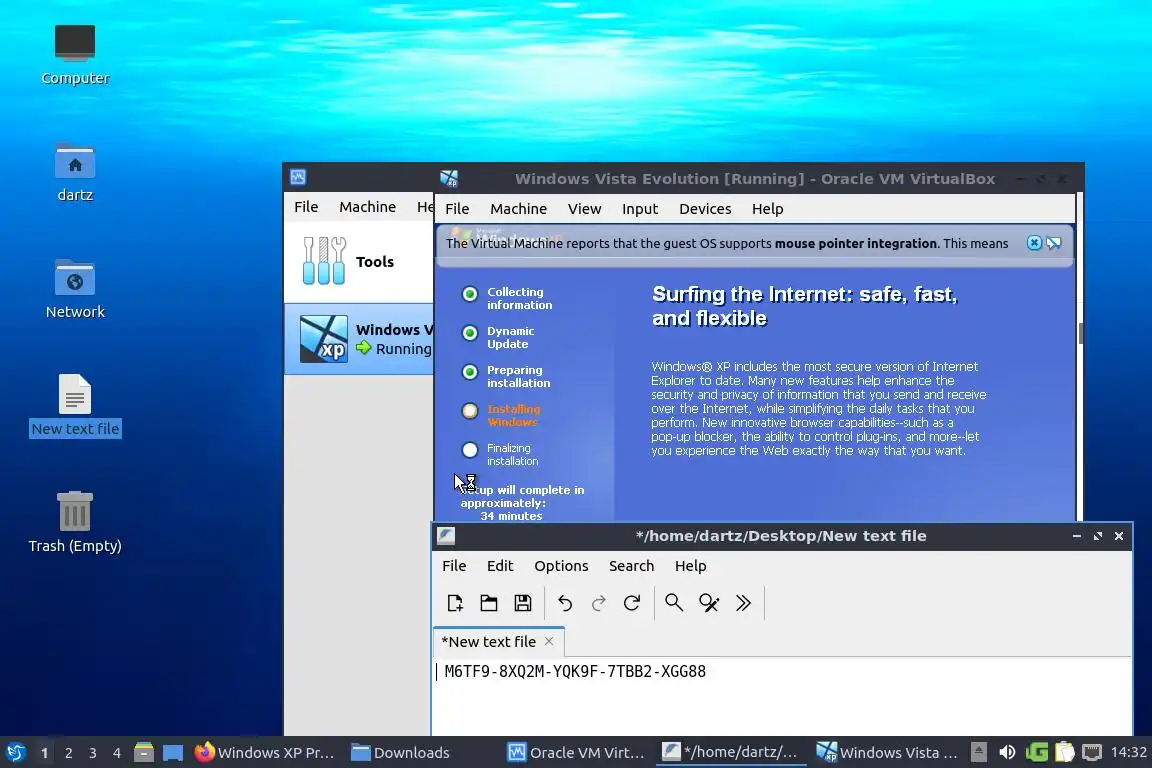The width and height of the screenshot is (1152, 768).
Task: Open the Search menu in the text editor
Action: pos(631,566)
